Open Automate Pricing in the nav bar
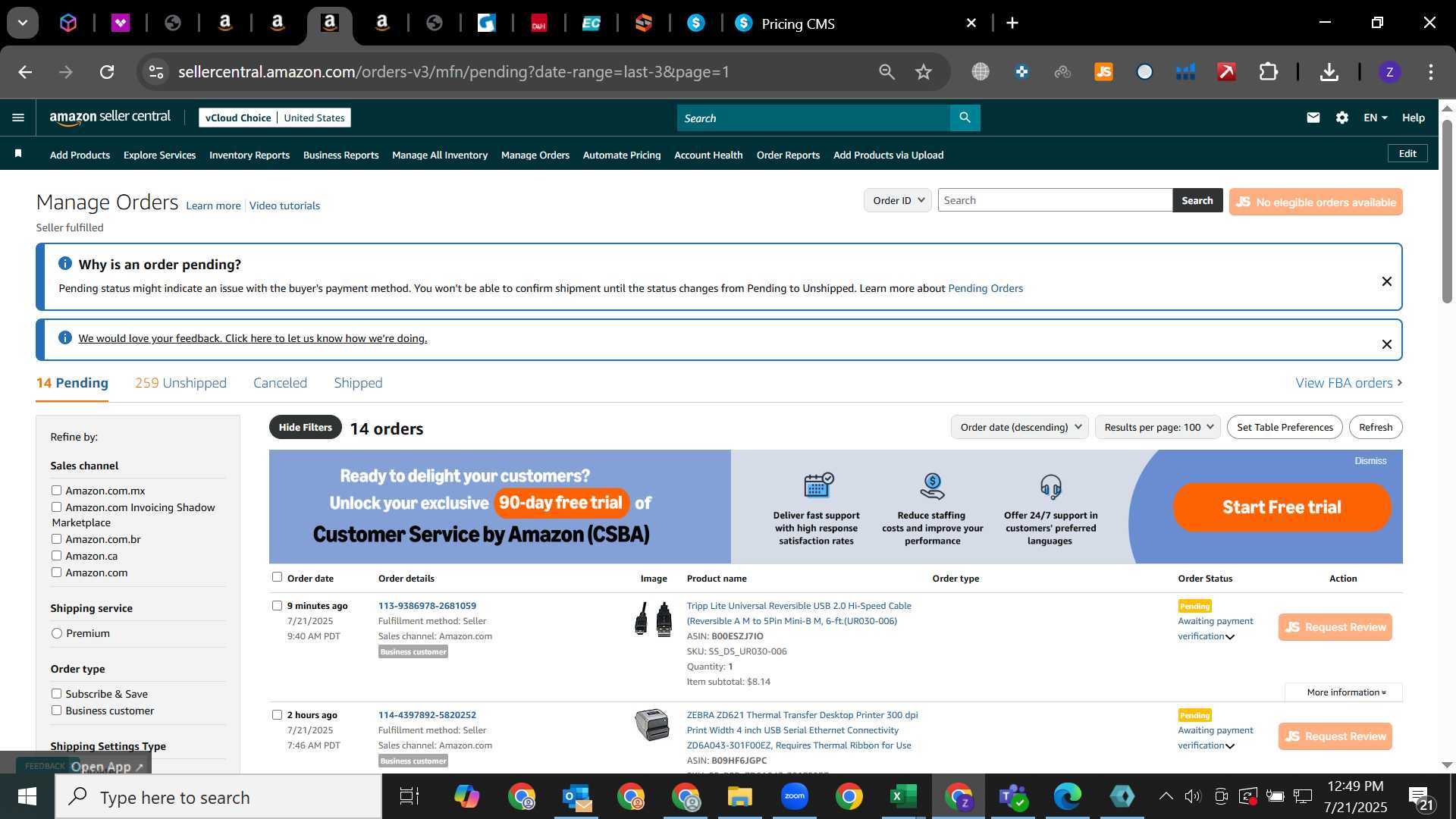 [622, 155]
